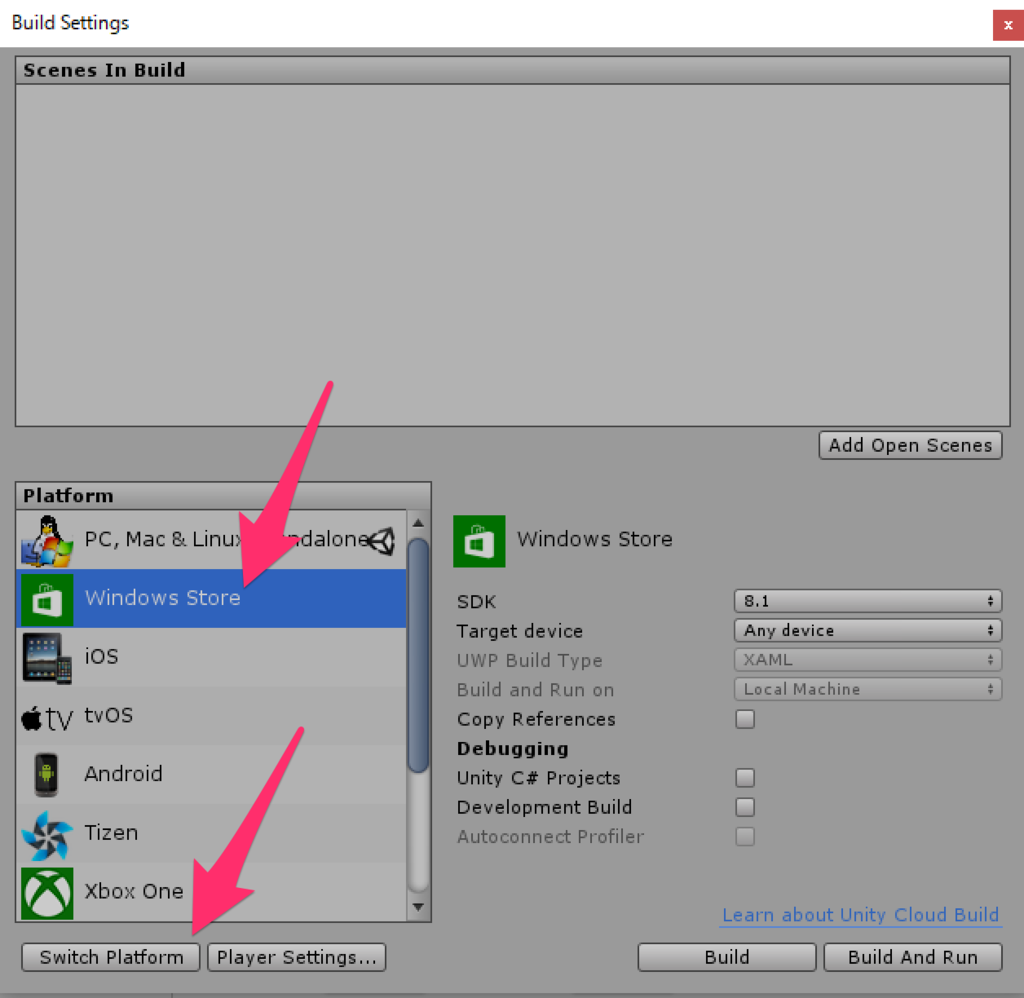Click platform list scroll up arrow
The width and height of the screenshot is (1024, 998).
click(x=419, y=523)
